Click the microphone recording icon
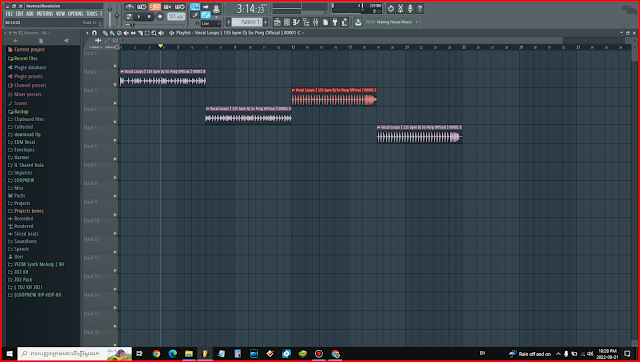Viewport: 640px width, 362px height. click(x=410, y=8)
